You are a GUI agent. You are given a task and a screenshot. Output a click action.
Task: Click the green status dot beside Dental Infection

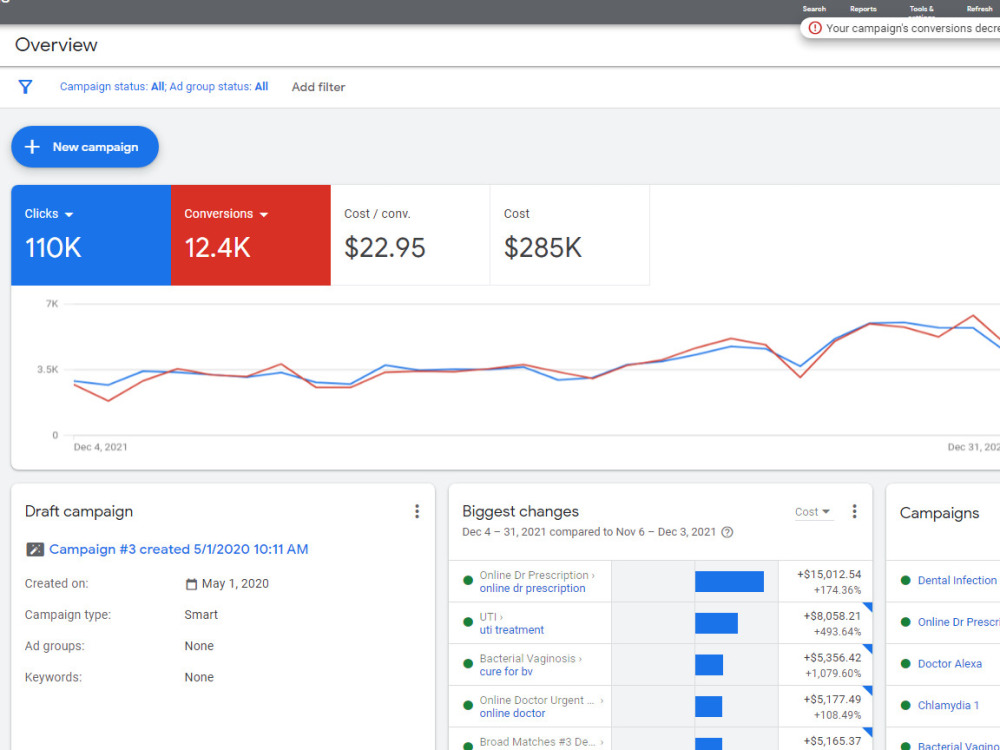click(x=905, y=580)
